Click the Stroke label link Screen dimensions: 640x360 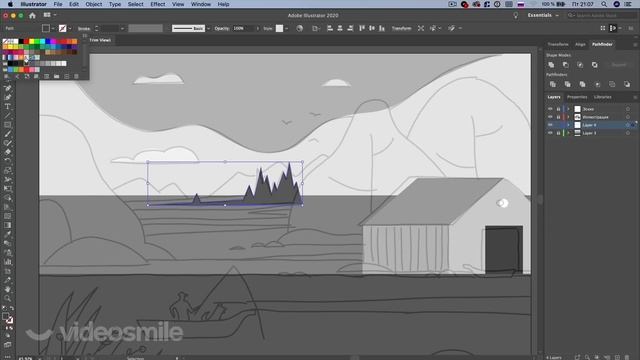pyautogui.click(x=84, y=29)
